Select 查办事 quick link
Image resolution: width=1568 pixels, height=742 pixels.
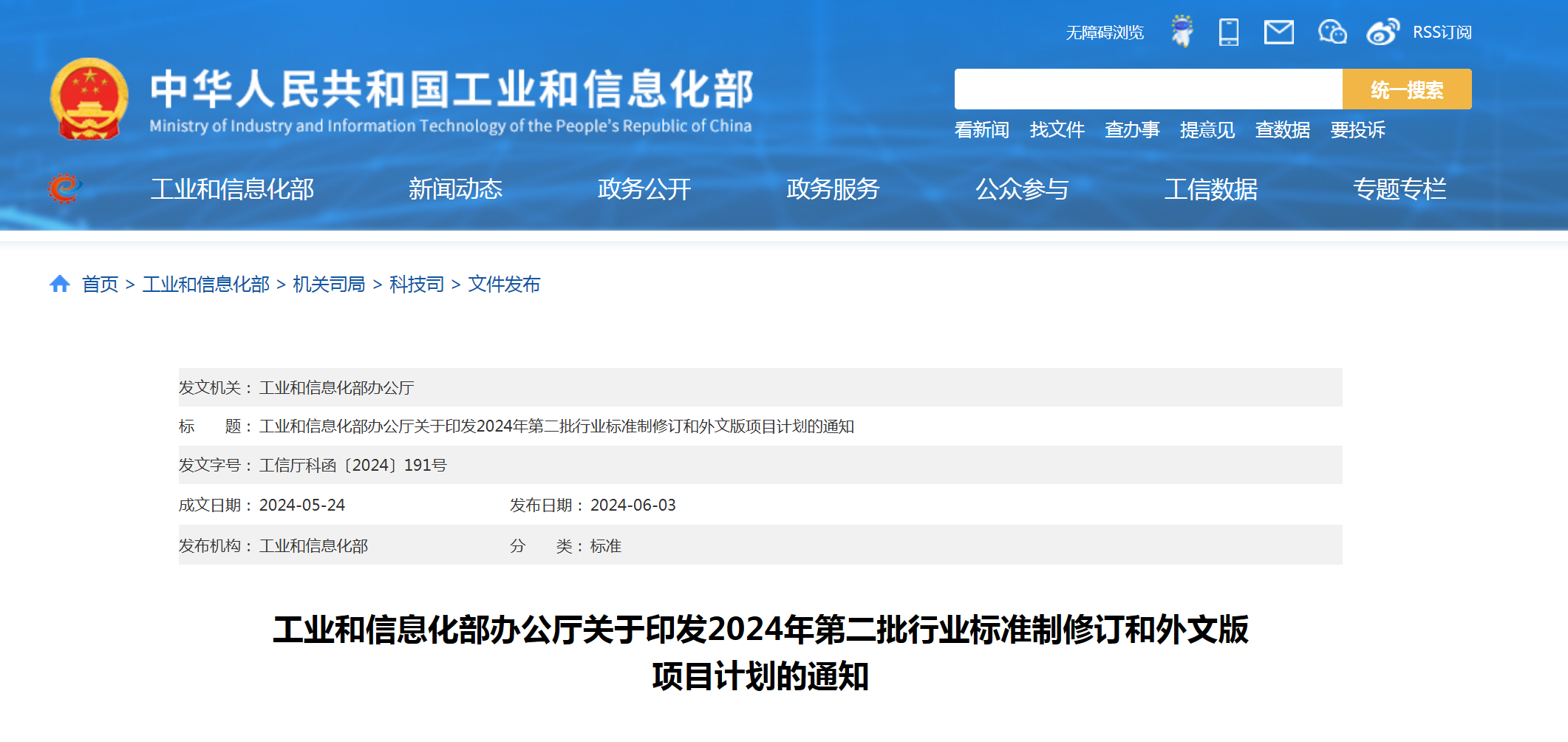pos(1132,130)
